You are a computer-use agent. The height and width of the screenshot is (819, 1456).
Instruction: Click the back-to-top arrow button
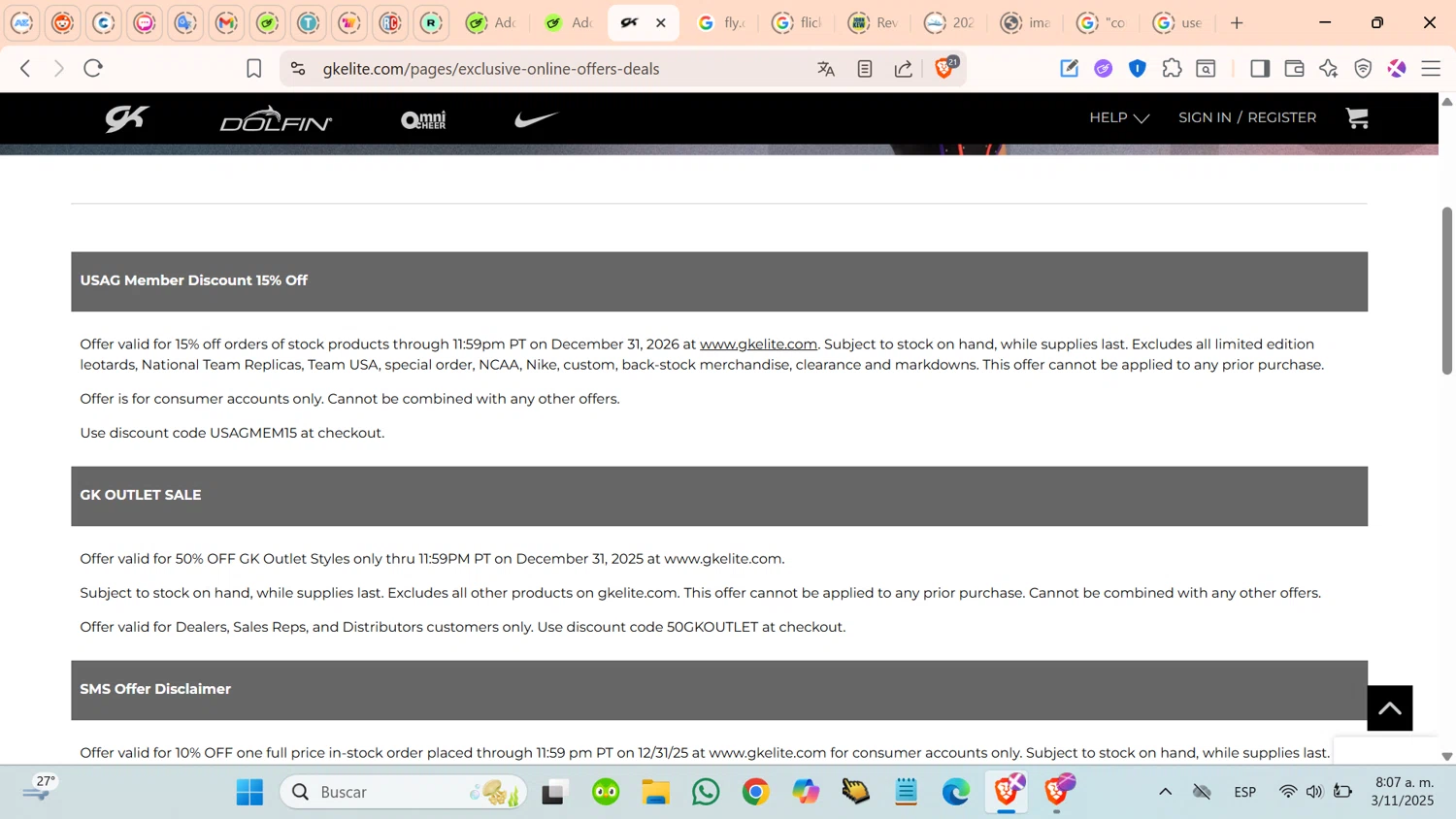tap(1390, 708)
